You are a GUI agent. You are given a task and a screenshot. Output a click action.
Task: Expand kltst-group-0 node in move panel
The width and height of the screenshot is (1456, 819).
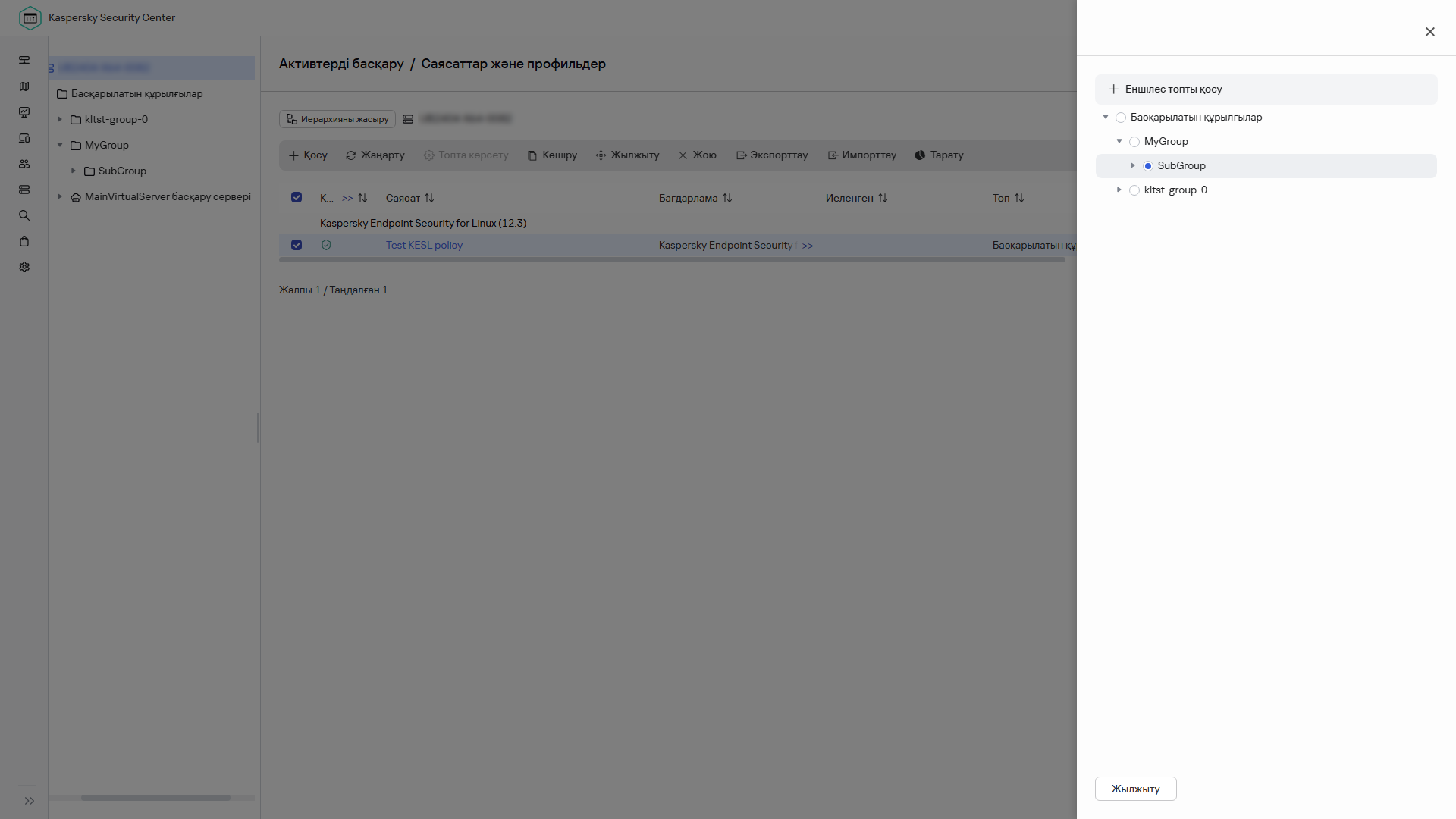(1119, 190)
